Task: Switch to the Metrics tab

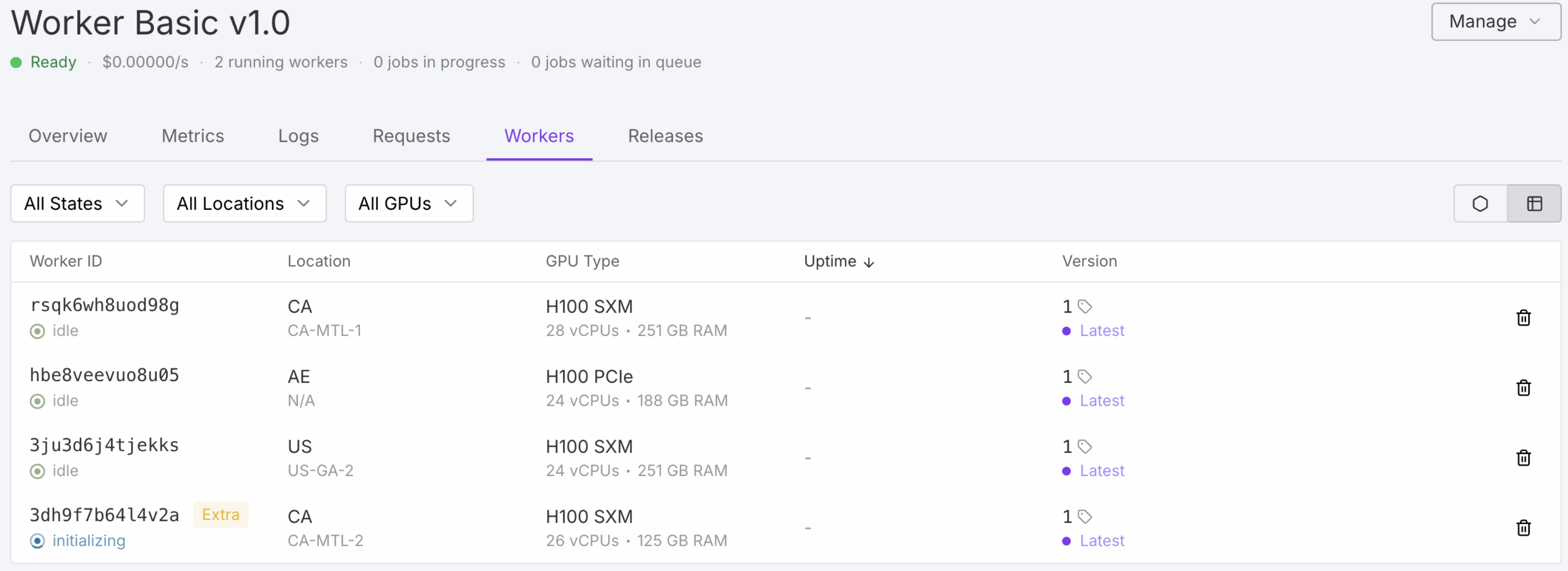Action: coord(192,136)
